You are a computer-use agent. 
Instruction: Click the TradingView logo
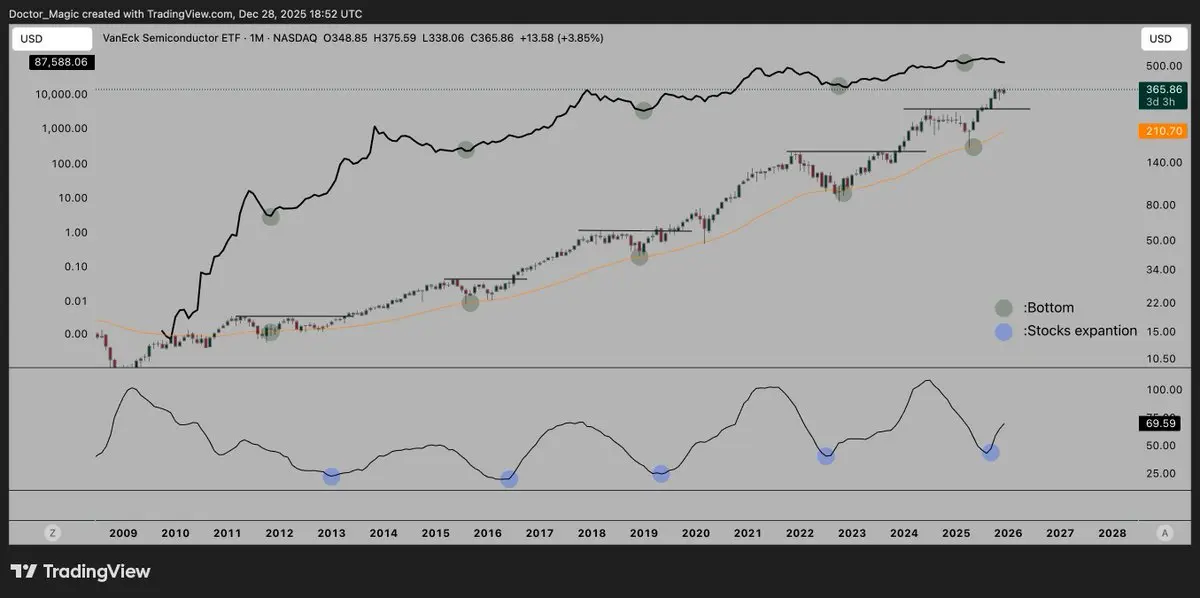coord(81,572)
